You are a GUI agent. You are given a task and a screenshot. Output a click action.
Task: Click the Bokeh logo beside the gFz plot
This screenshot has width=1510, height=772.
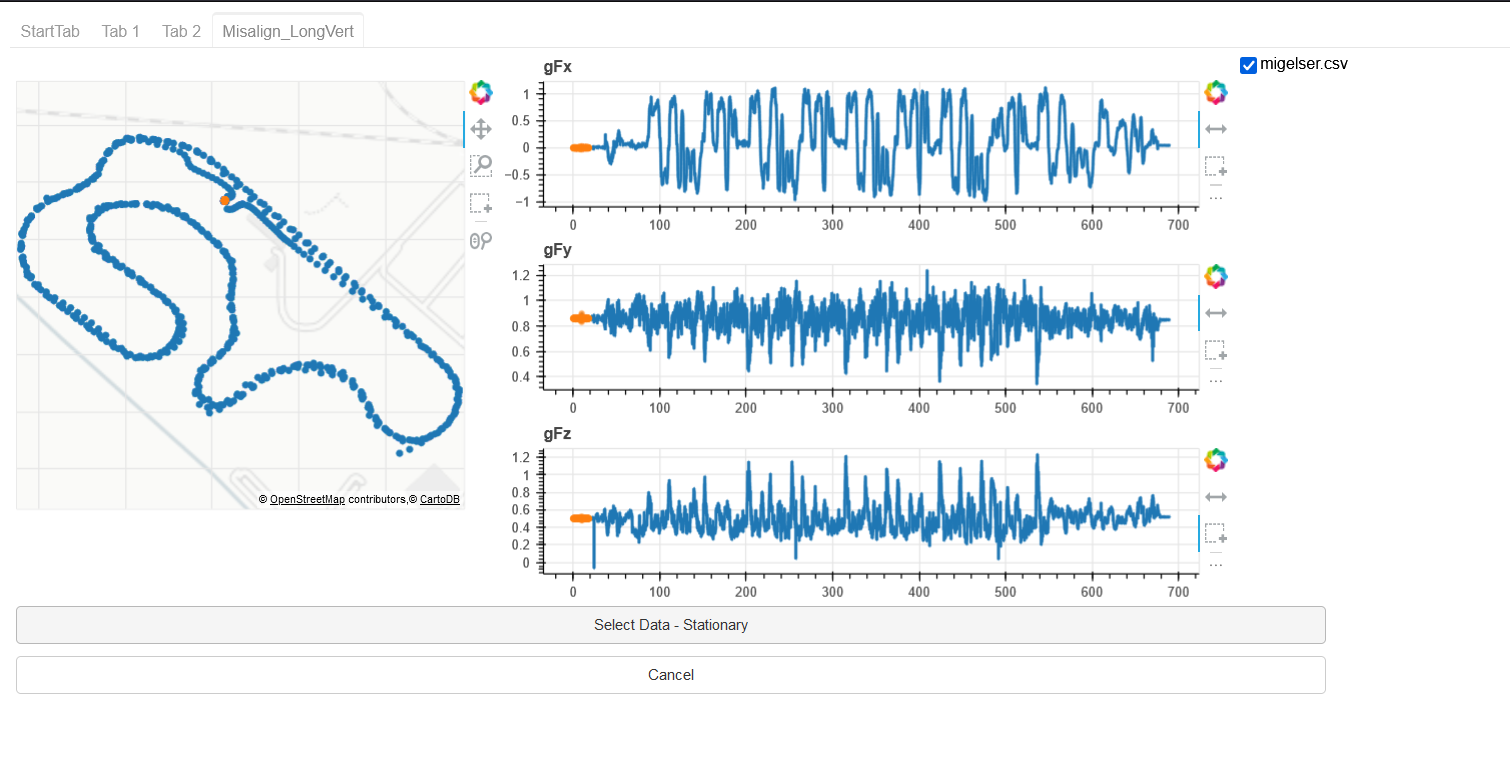click(1216, 461)
